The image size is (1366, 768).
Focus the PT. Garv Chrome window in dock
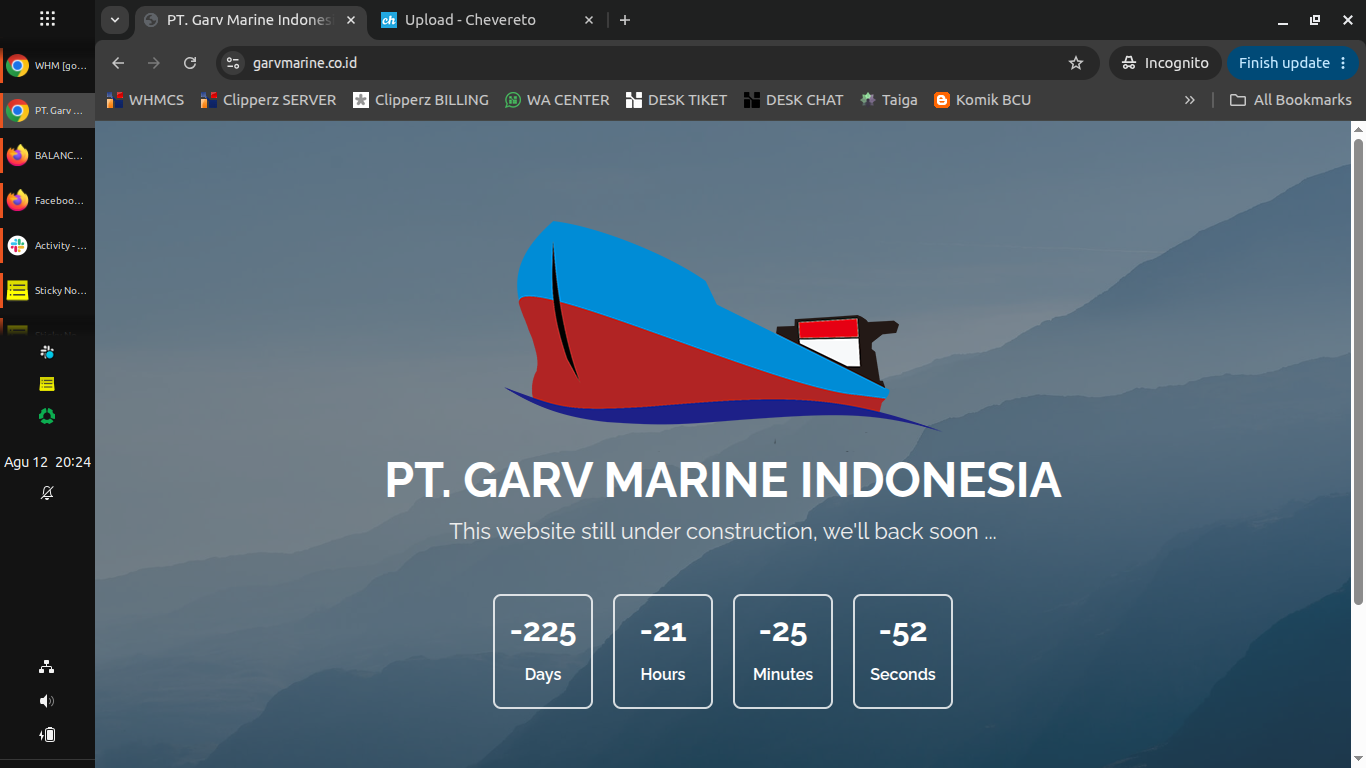[47, 111]
